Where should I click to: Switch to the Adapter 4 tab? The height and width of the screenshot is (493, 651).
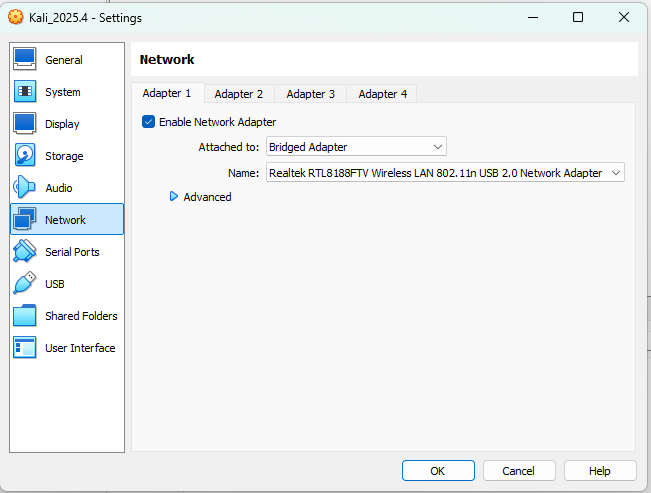[x=383, y=94]
